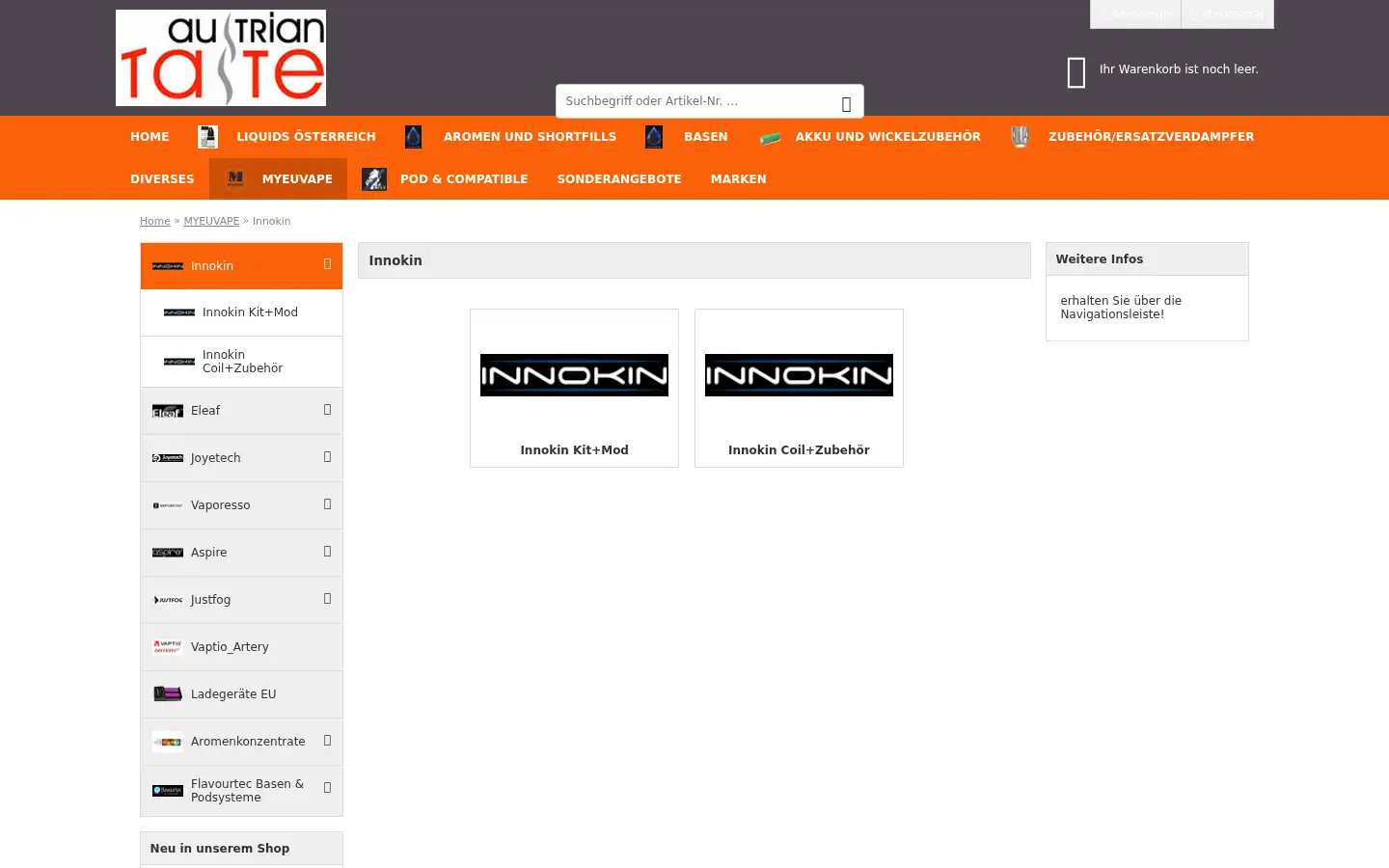Open the HOME menu item
The width and height of the screenshot is (1389, 868).
pos(150,137)
